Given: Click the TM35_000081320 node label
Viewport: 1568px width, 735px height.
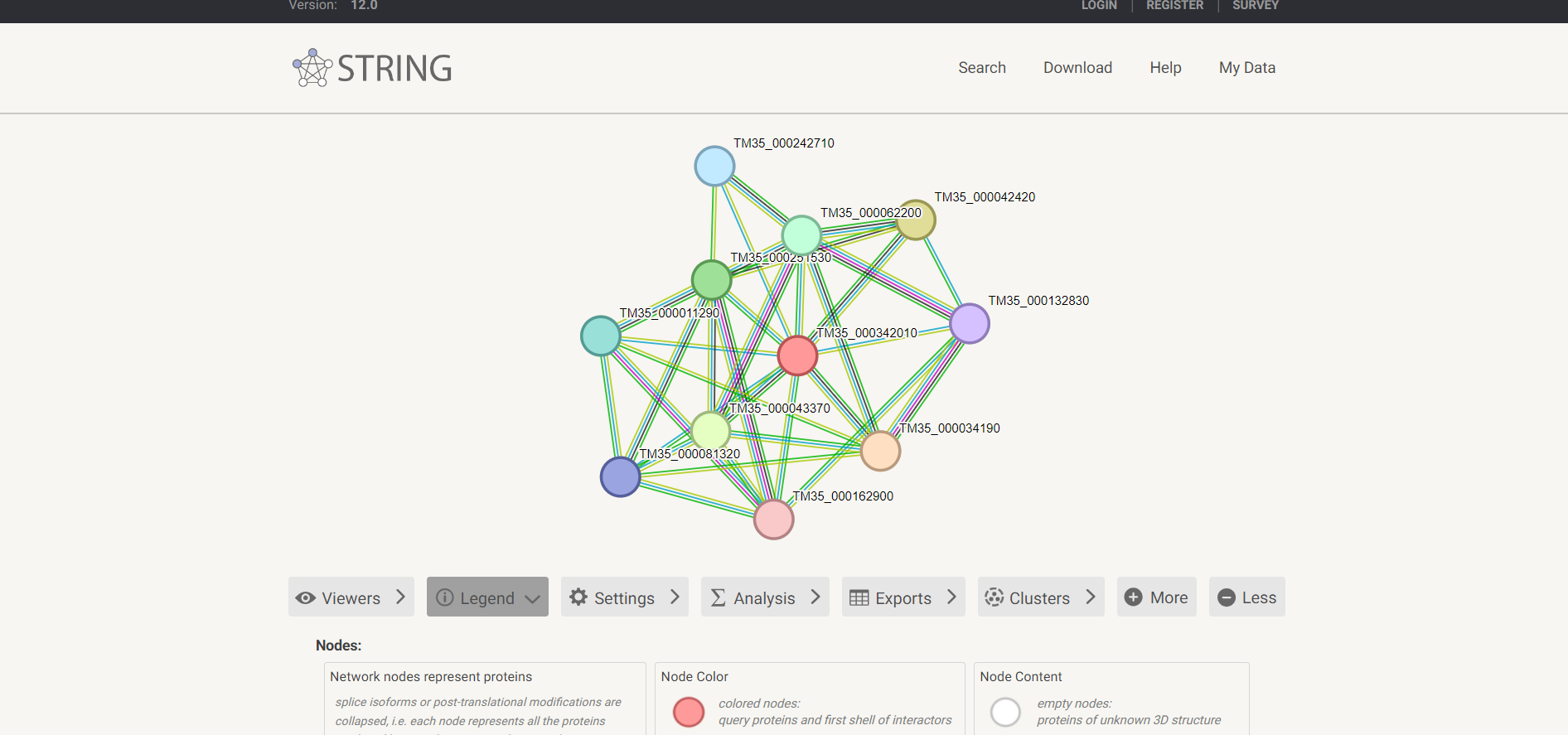Looking at the screenshot, I should click(x=690, y=454).
